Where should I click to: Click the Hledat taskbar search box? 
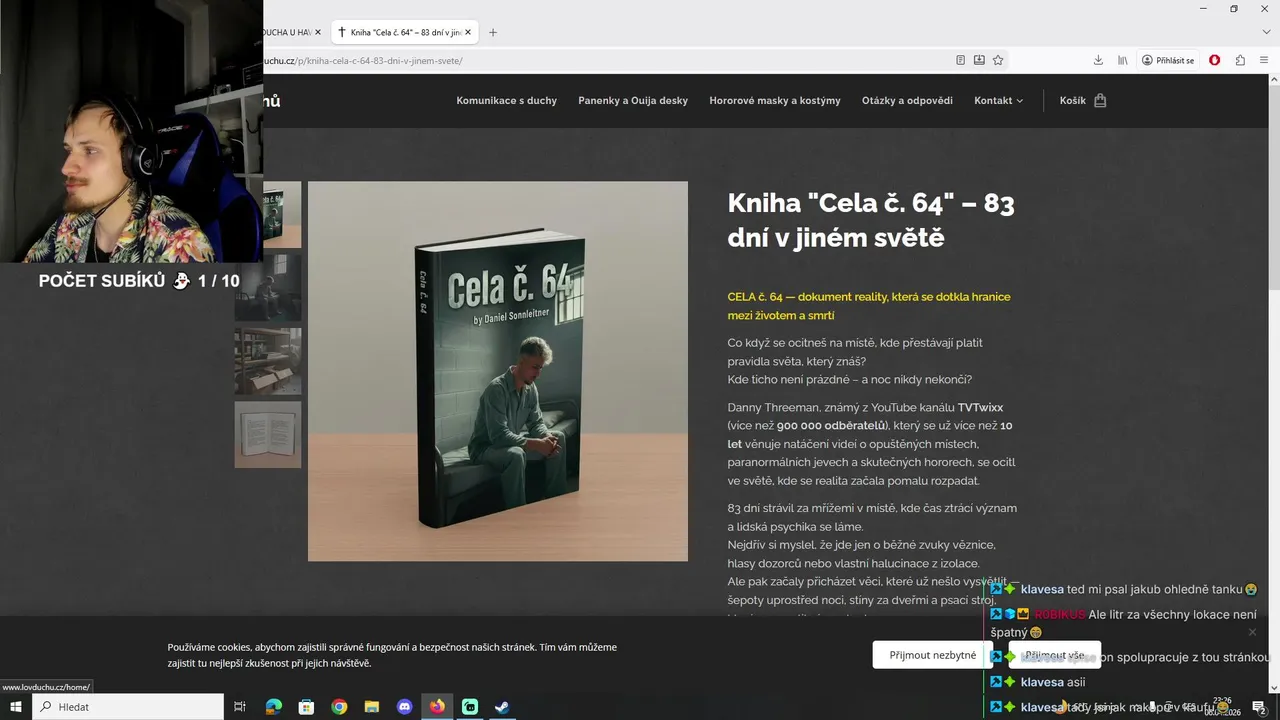coord(128,707)
